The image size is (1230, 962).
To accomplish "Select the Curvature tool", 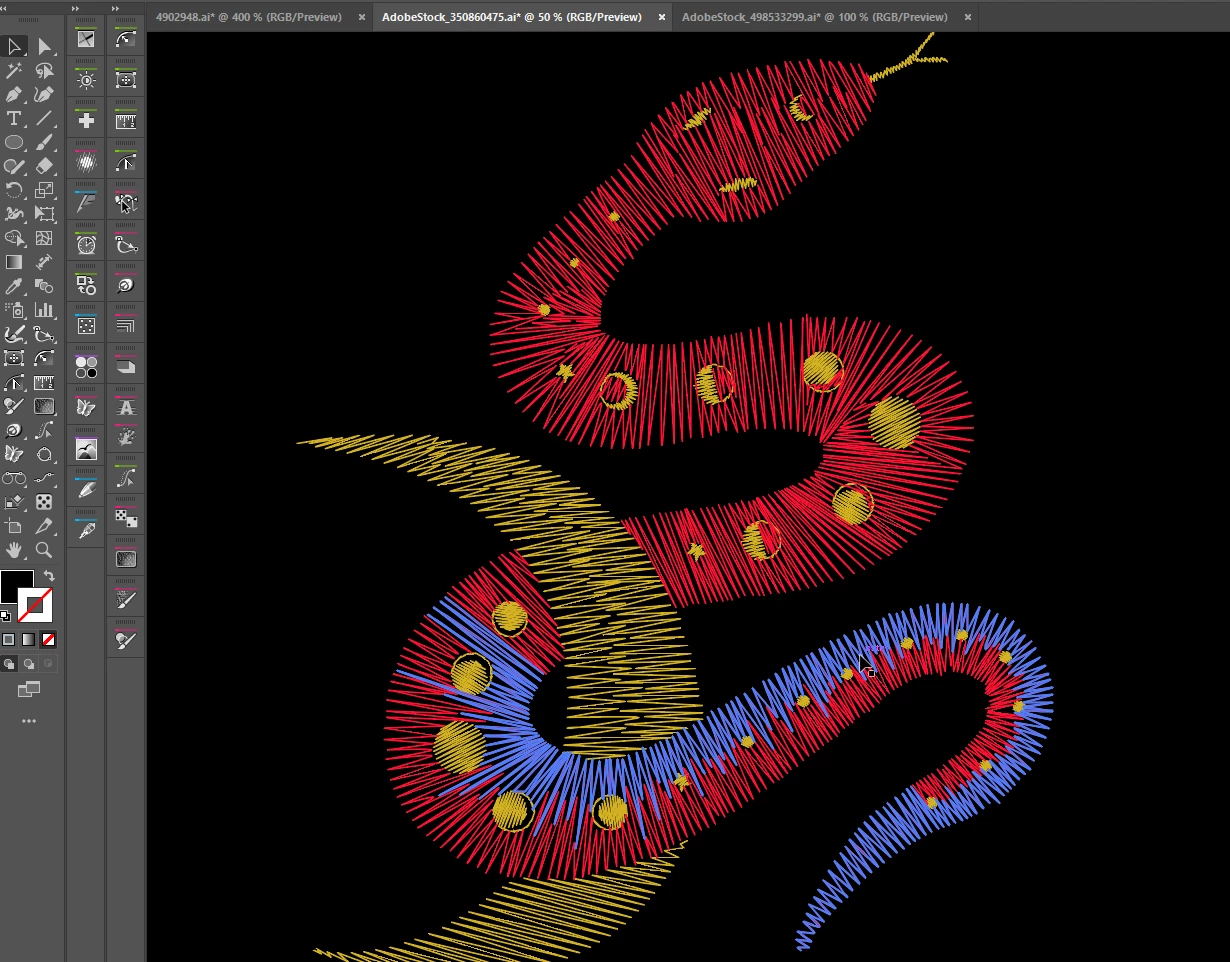I will (x=44, y=94).
